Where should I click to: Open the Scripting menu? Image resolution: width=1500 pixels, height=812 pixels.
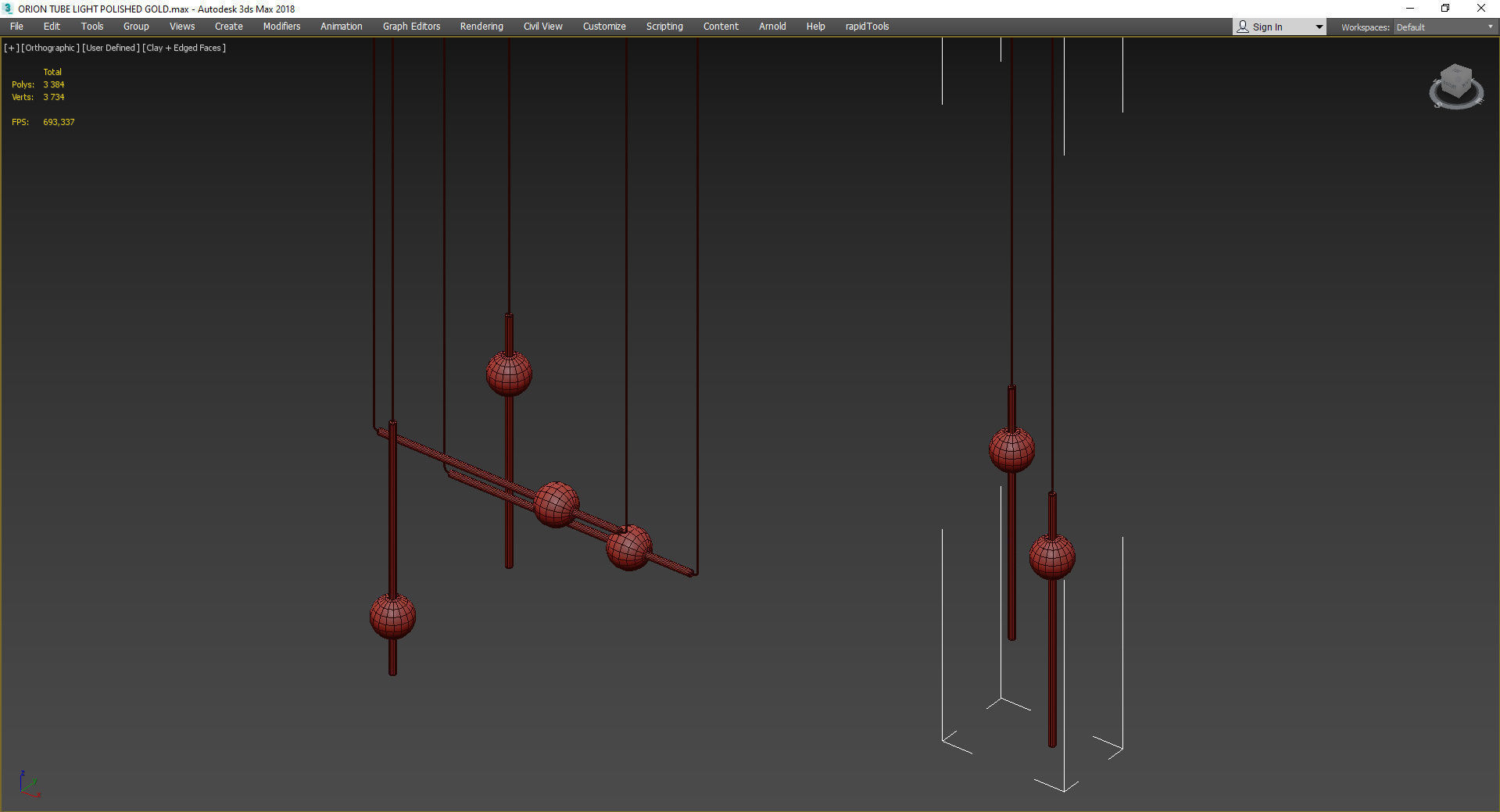[664, 27]
